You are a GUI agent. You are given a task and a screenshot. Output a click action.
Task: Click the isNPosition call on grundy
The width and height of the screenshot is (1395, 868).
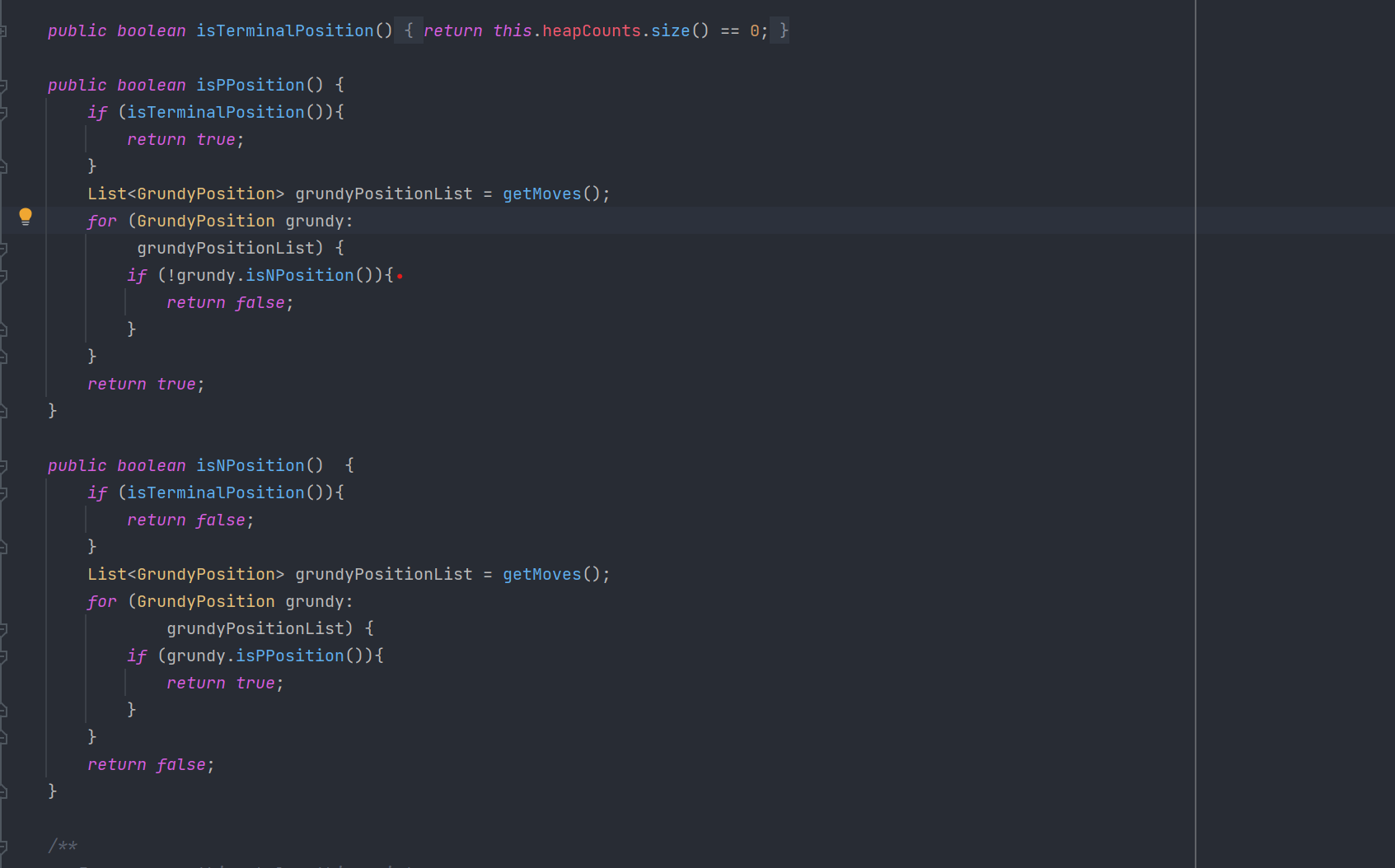[299, 276]
